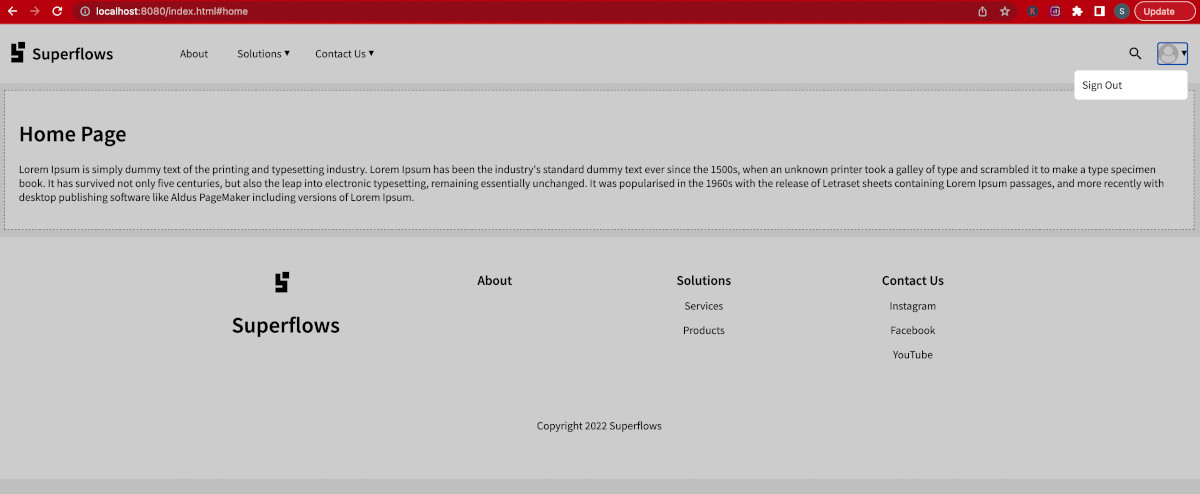
Task: Open the K extension icon
Action: [x=1032, y=11]
